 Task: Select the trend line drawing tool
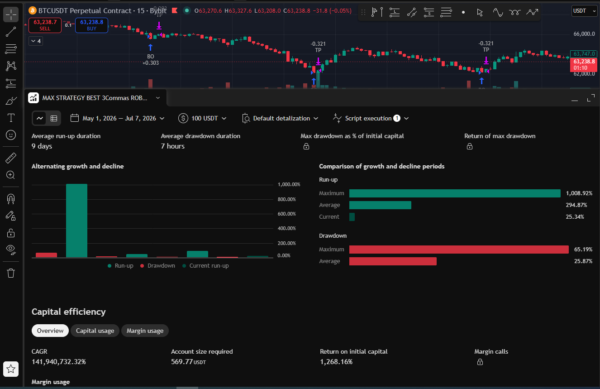click(11, 32)
